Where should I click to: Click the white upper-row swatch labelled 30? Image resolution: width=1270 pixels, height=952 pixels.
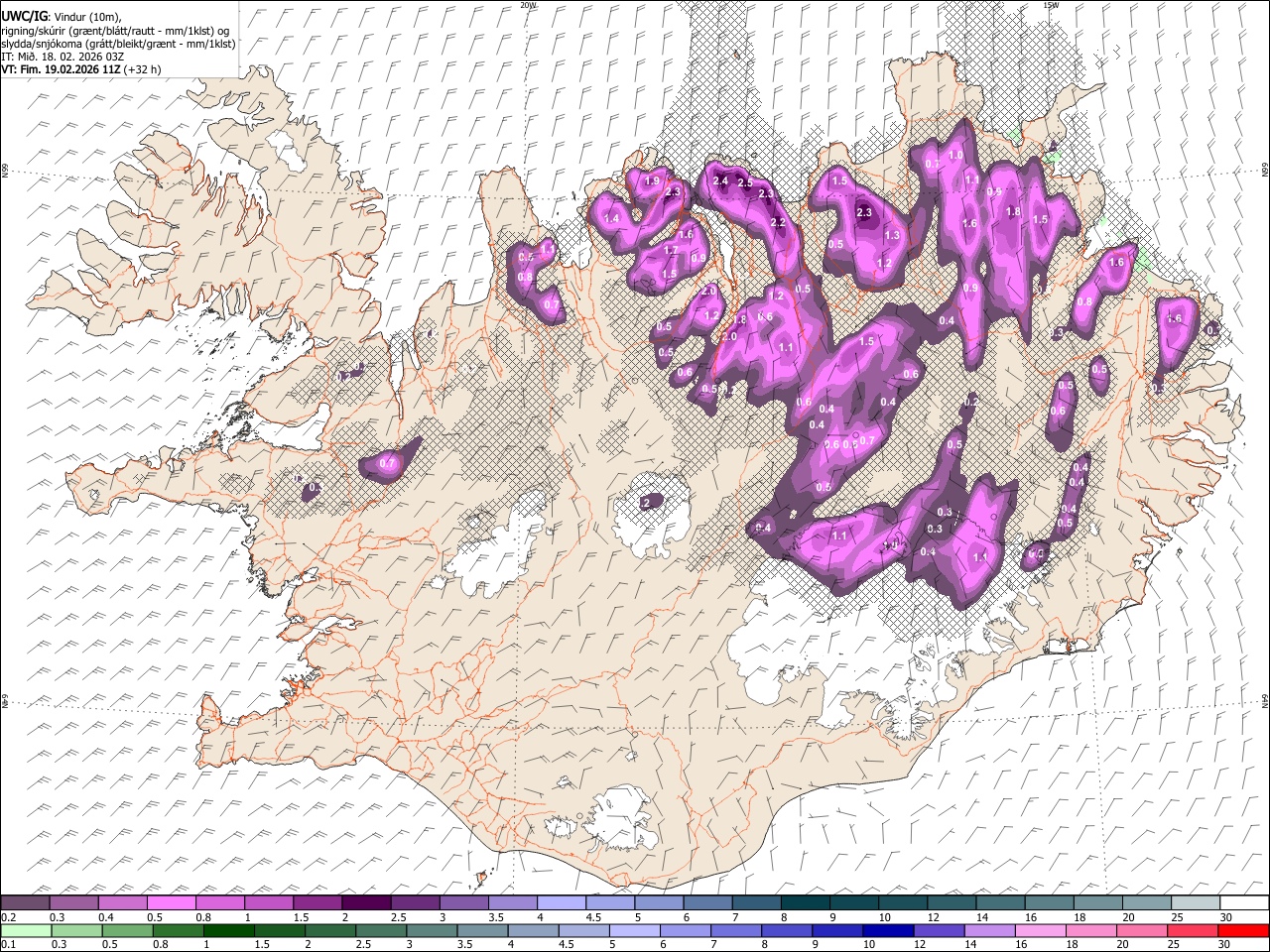1243,903
